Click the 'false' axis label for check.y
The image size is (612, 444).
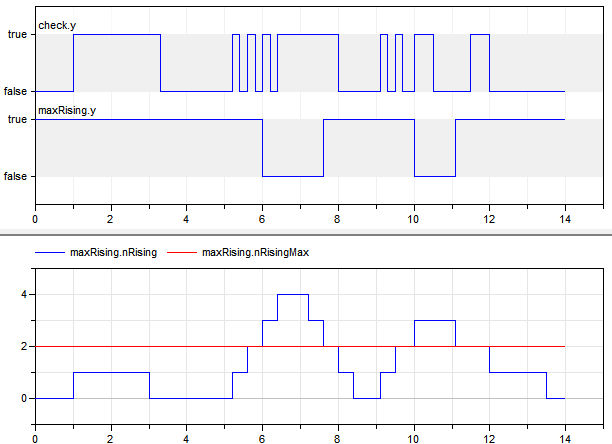click(x=15, y=91)
